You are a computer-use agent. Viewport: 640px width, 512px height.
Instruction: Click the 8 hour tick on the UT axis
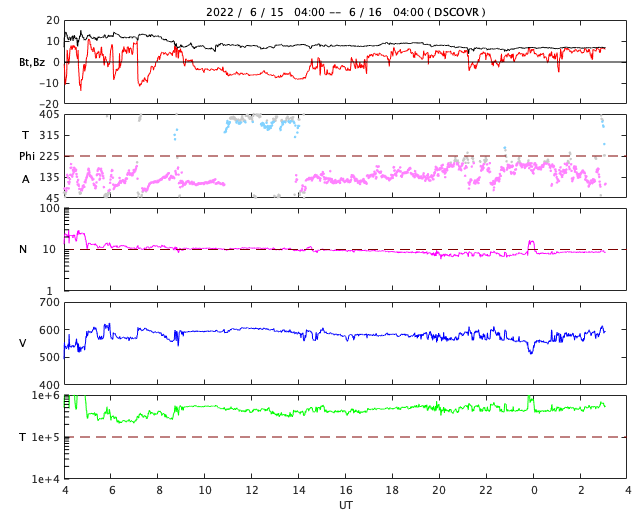(159, 490)
